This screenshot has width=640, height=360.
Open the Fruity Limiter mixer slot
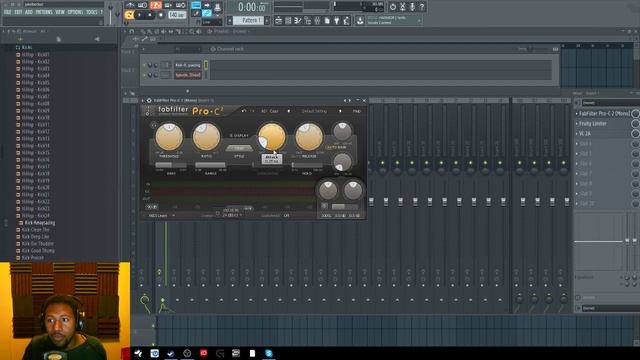click(593, 123)
